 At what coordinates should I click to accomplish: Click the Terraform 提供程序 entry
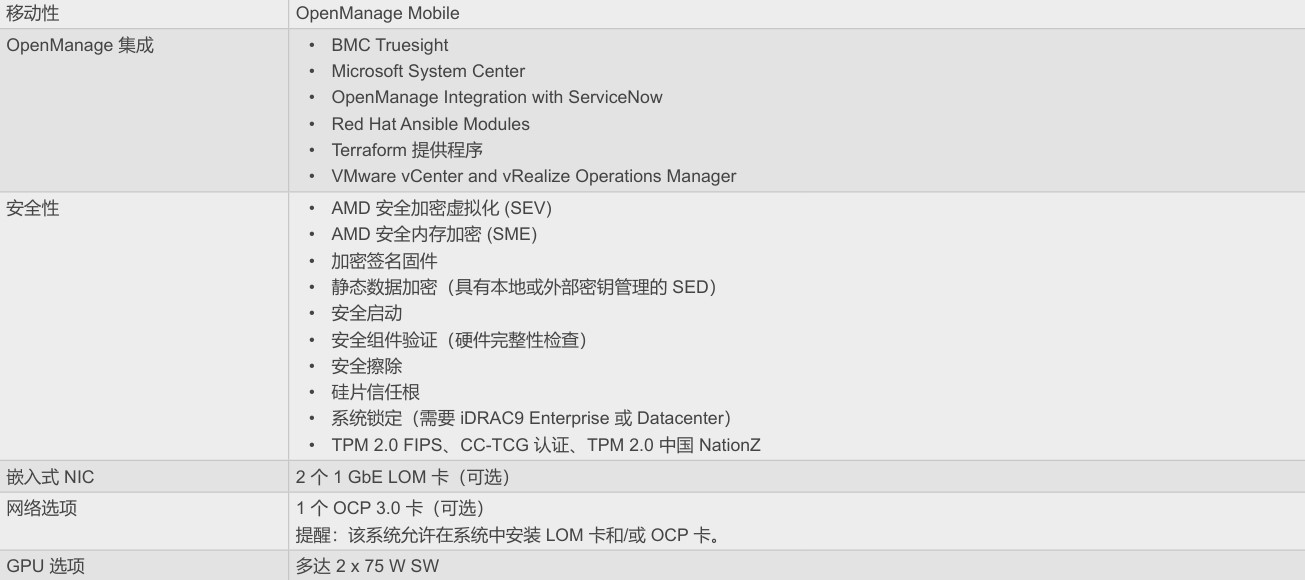pyautogui.click(x=407, y=150)
